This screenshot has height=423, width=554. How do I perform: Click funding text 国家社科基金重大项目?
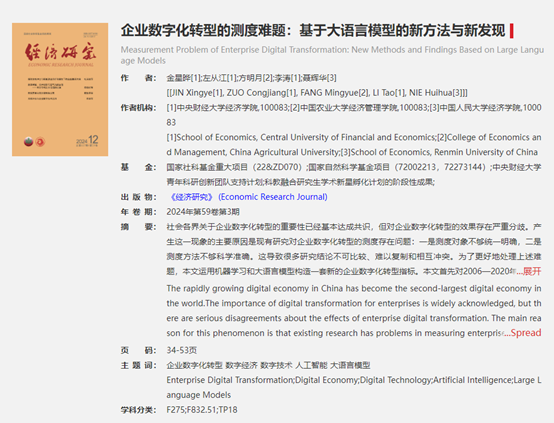pyautogui.click(x=207, y=167)
